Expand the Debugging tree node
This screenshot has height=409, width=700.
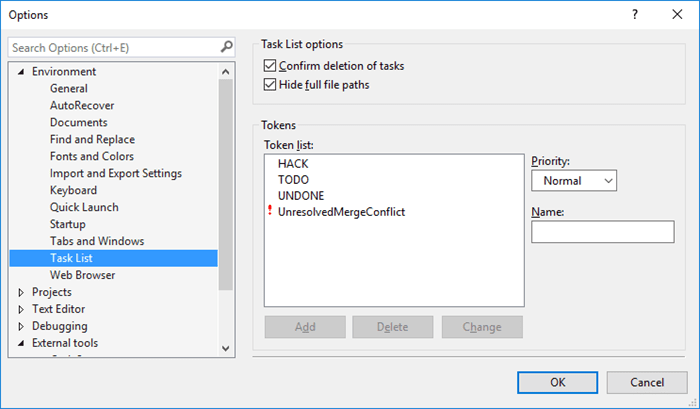click(x=21, y=326)
